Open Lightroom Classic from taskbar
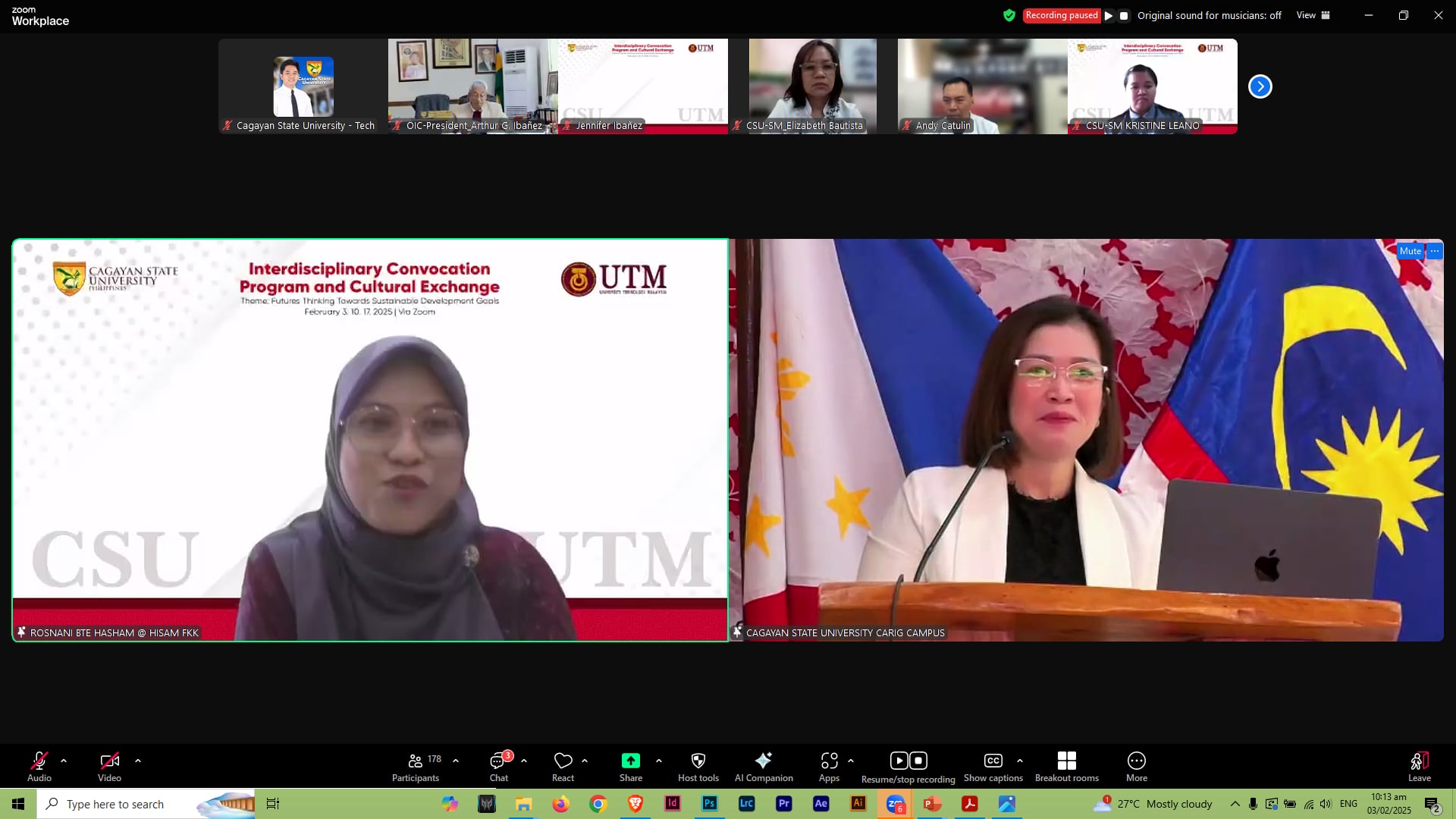 point(747,804)
